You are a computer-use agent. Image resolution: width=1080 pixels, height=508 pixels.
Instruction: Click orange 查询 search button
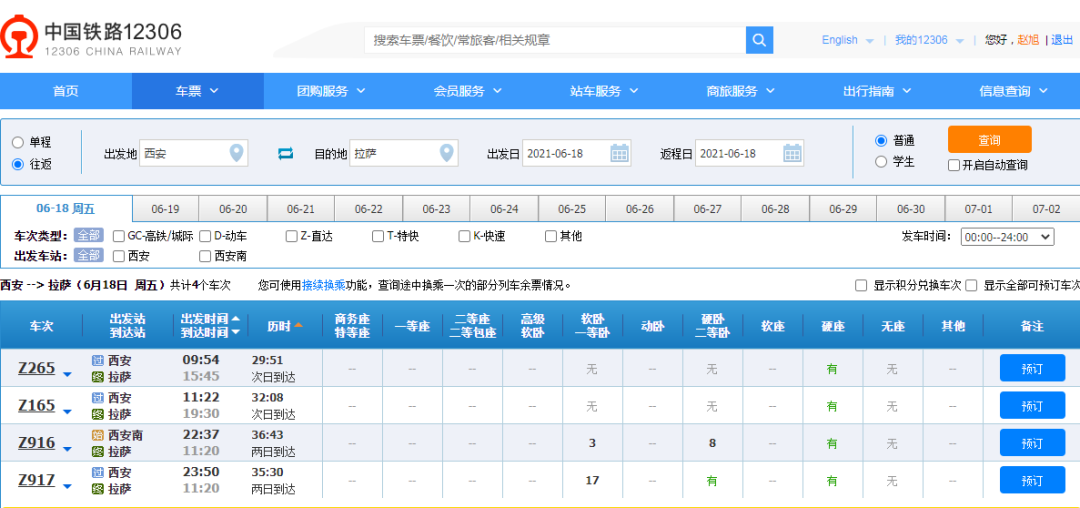click(x=990, y=140)
